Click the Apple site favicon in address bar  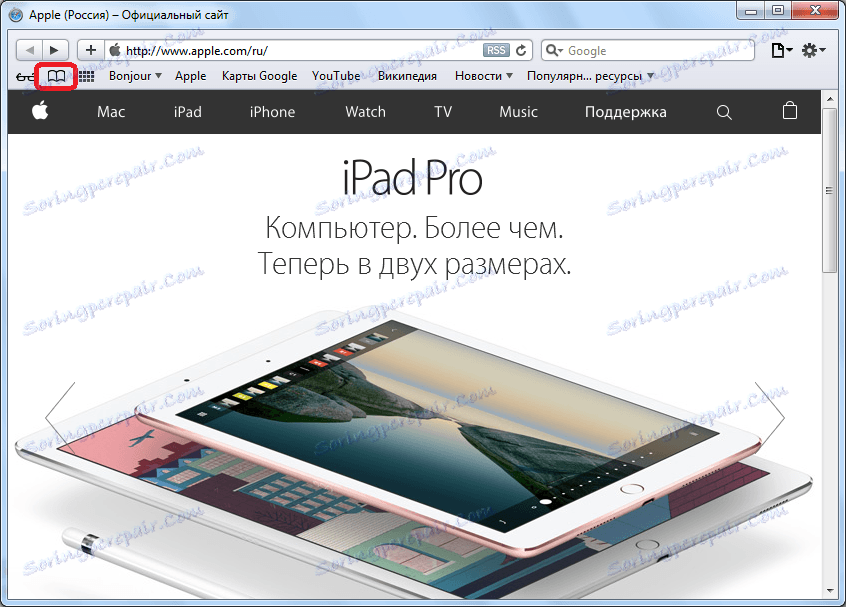(114, 50)
